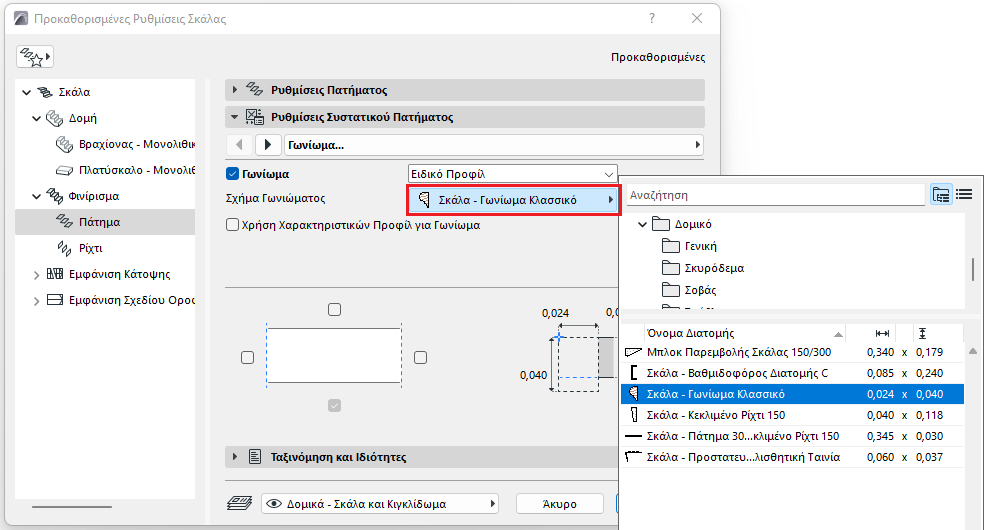This screenshot has width=988, height=530.
Task: Select the Σκάλα stair tree icon
Action: point(45,92)
